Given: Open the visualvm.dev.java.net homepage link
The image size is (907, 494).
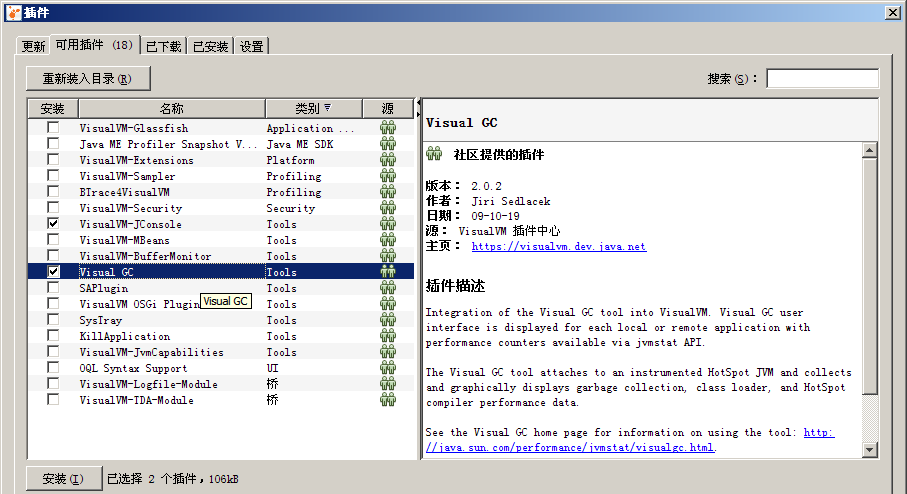Looking at the screenshot, I should tap(559, 246).
